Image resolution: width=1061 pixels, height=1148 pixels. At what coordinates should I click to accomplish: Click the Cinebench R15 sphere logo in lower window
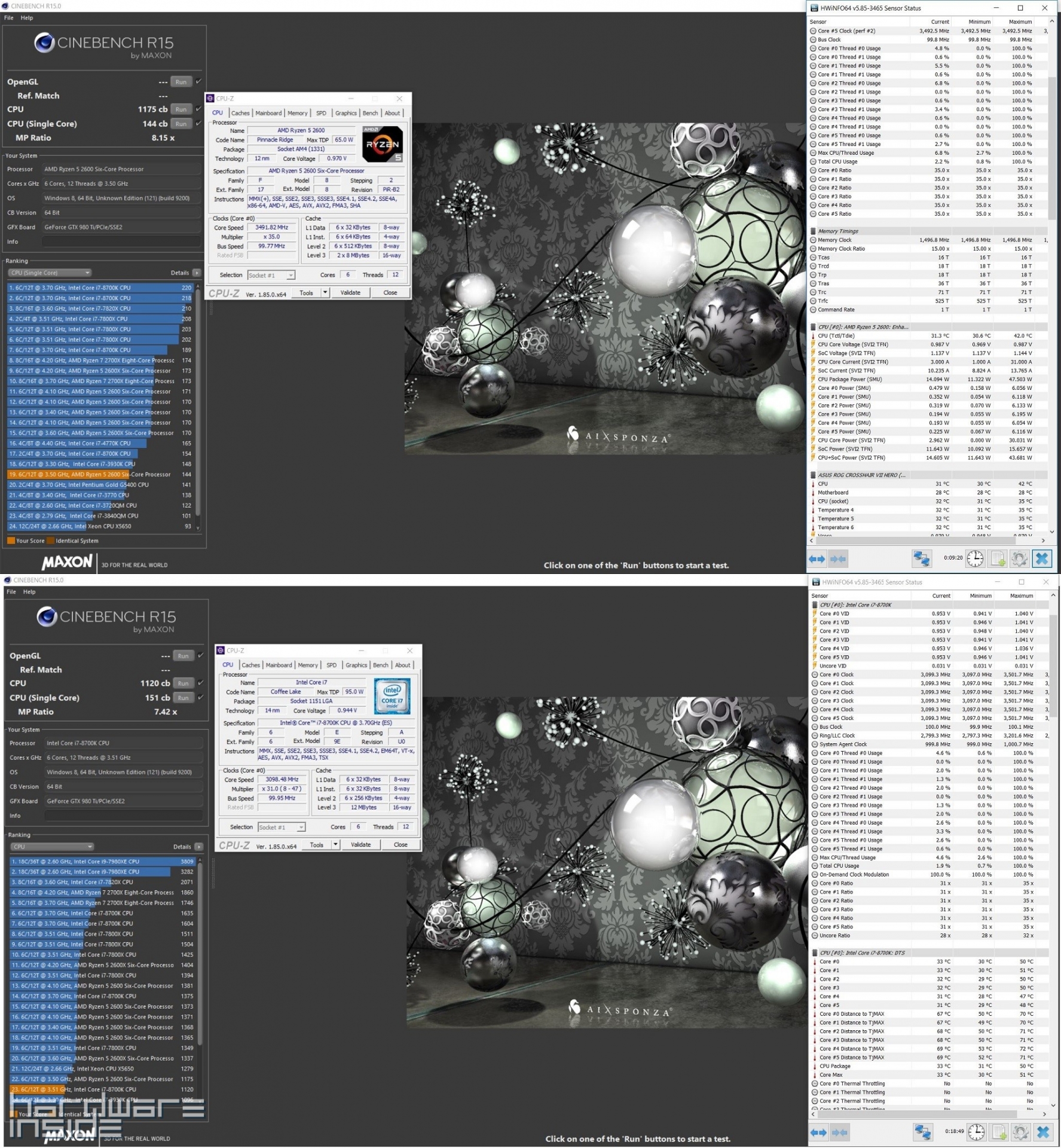click(x=47, y=616)
